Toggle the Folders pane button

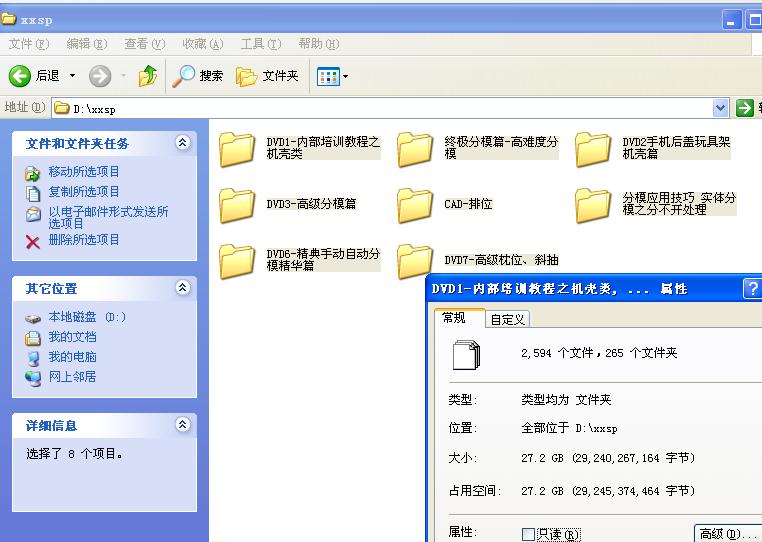point(267,76)
